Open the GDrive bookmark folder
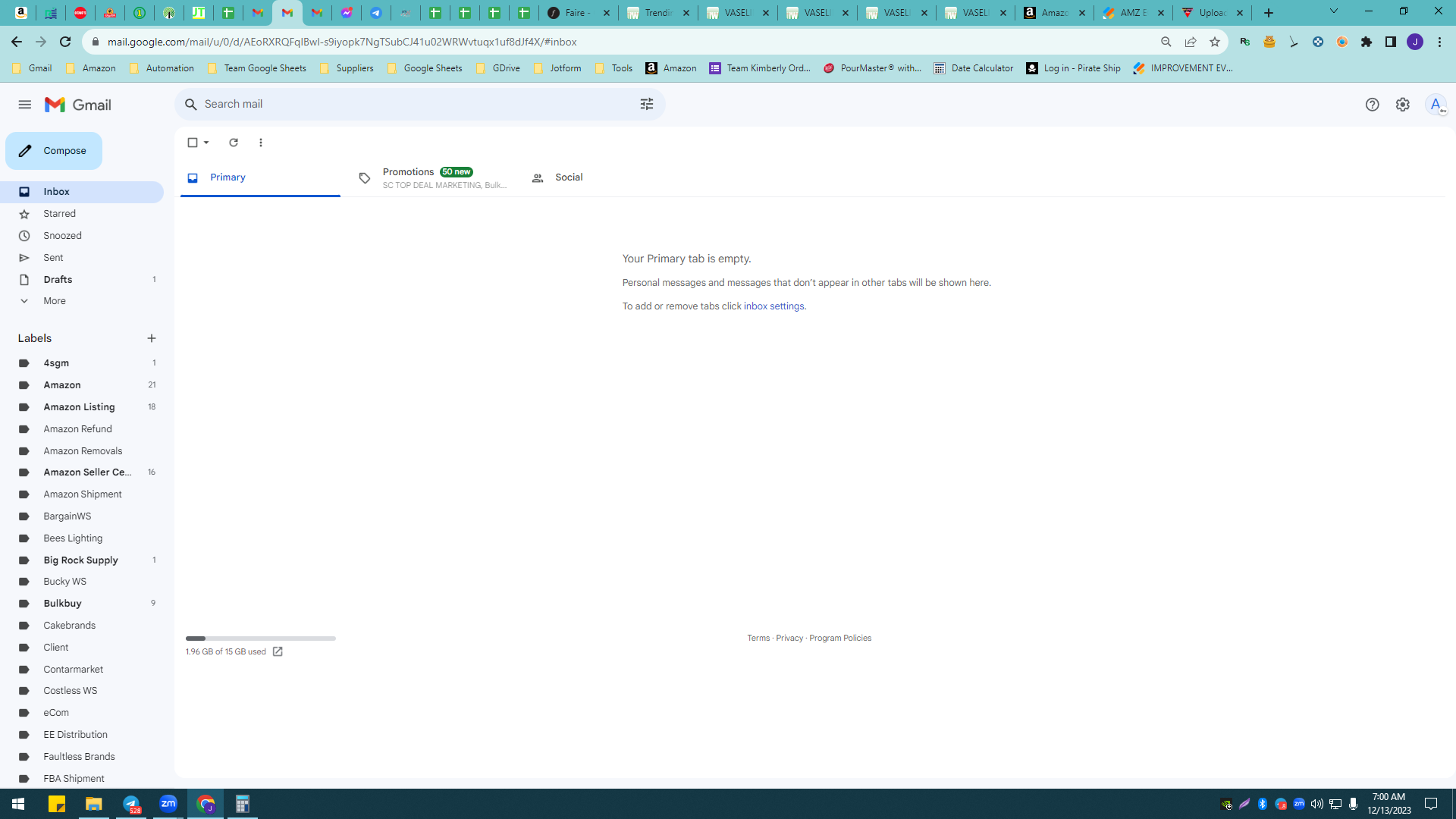Screen dimensions: 1456x819 [x=497, y=68]
